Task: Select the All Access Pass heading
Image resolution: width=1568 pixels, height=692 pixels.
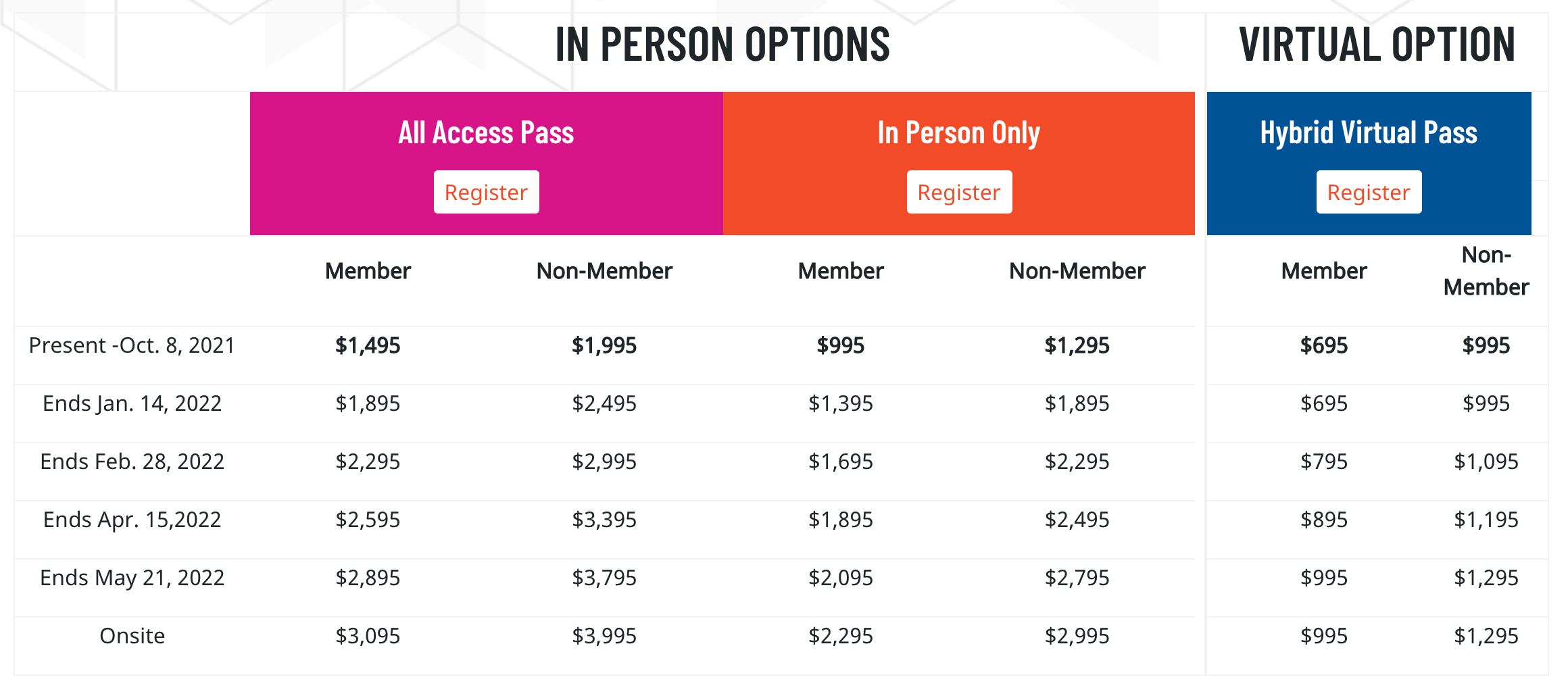Action: (486, 132)
